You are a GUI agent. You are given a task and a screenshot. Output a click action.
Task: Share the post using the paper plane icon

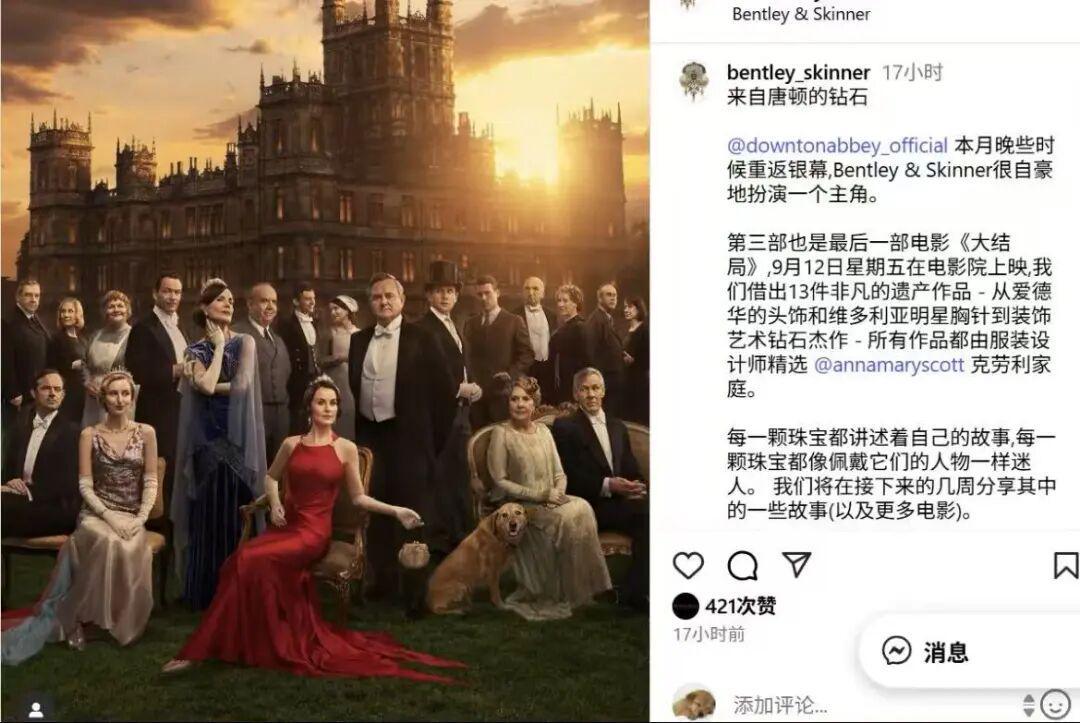[796, 565]
